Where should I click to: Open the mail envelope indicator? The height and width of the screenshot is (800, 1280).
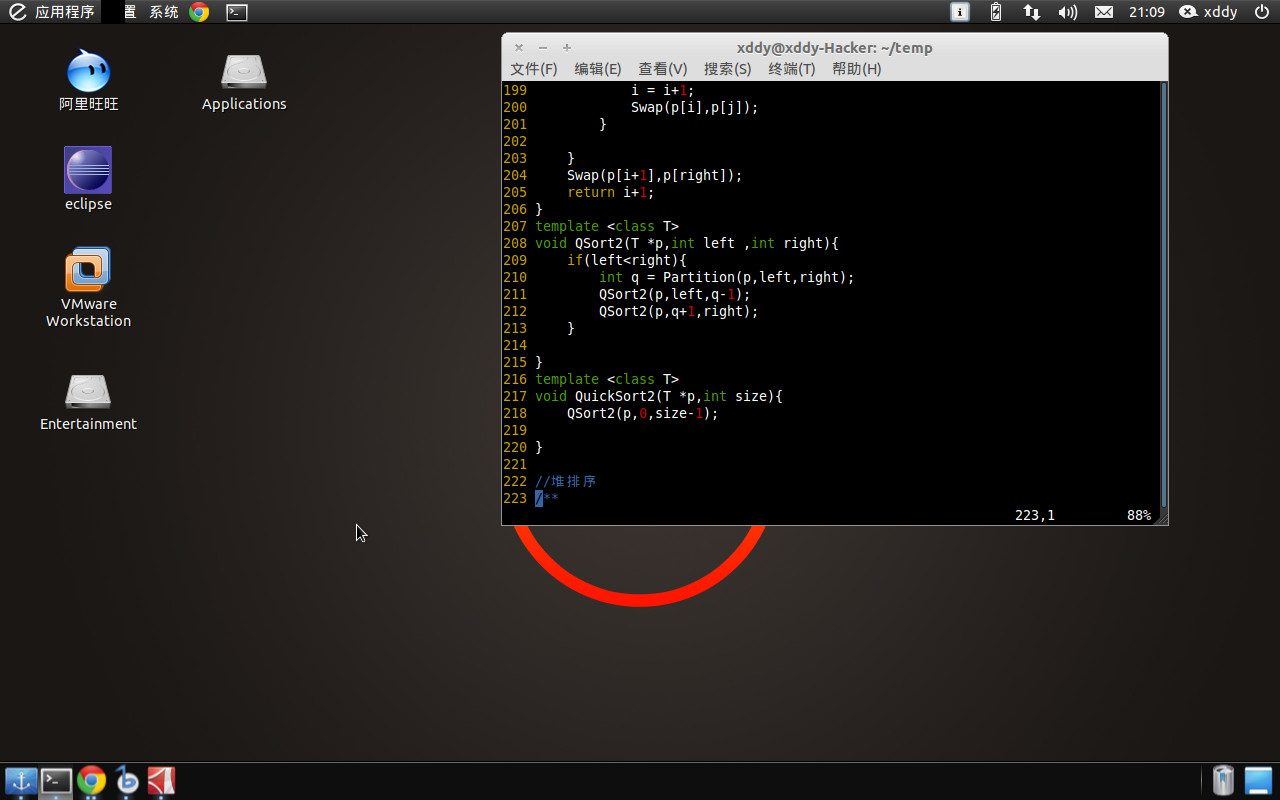point(1104,12)
